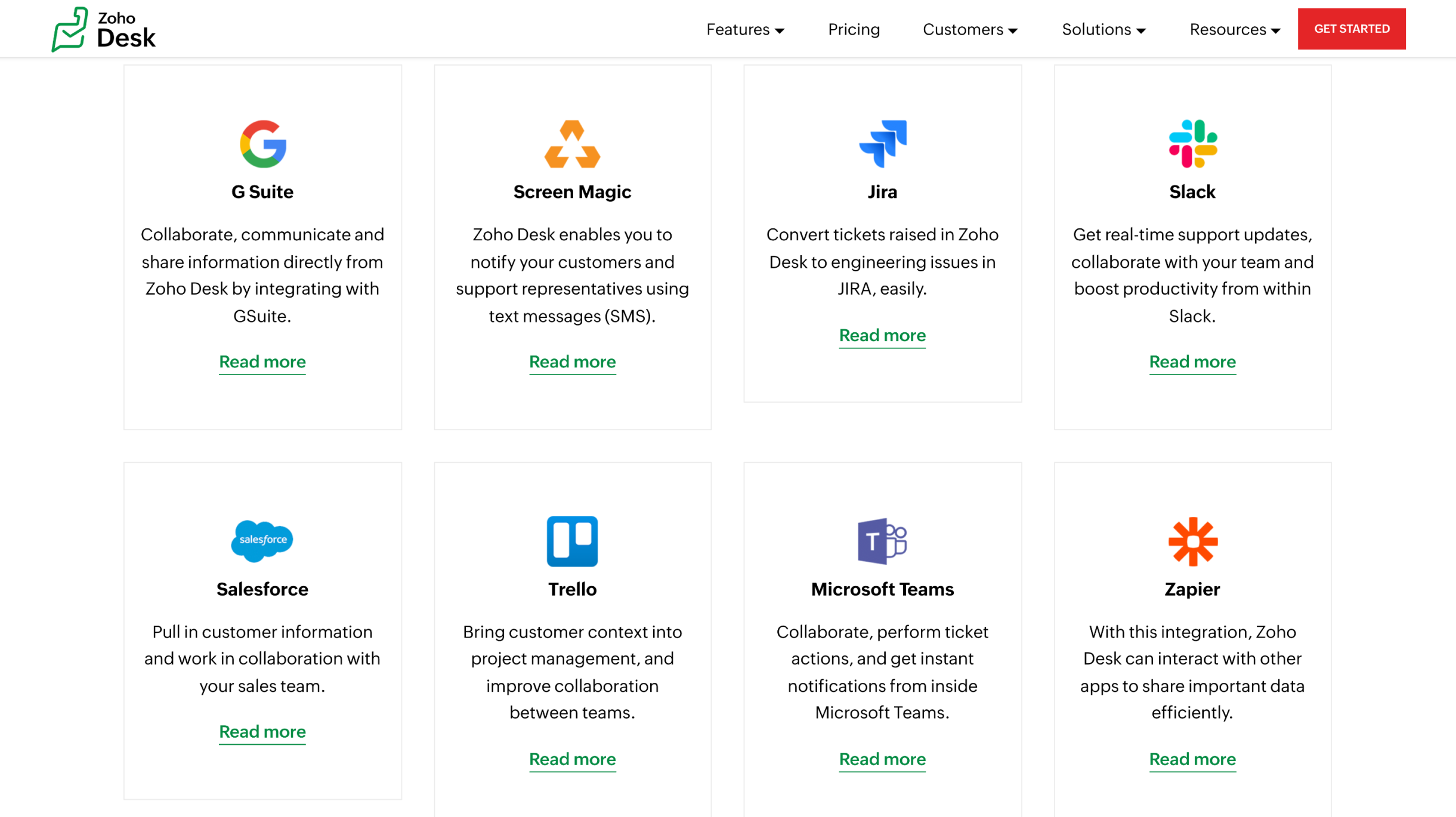The height and width of the screenshot is (817, 1456).
Task: Read more about Salesforce integration
Action: pos(263,731)
